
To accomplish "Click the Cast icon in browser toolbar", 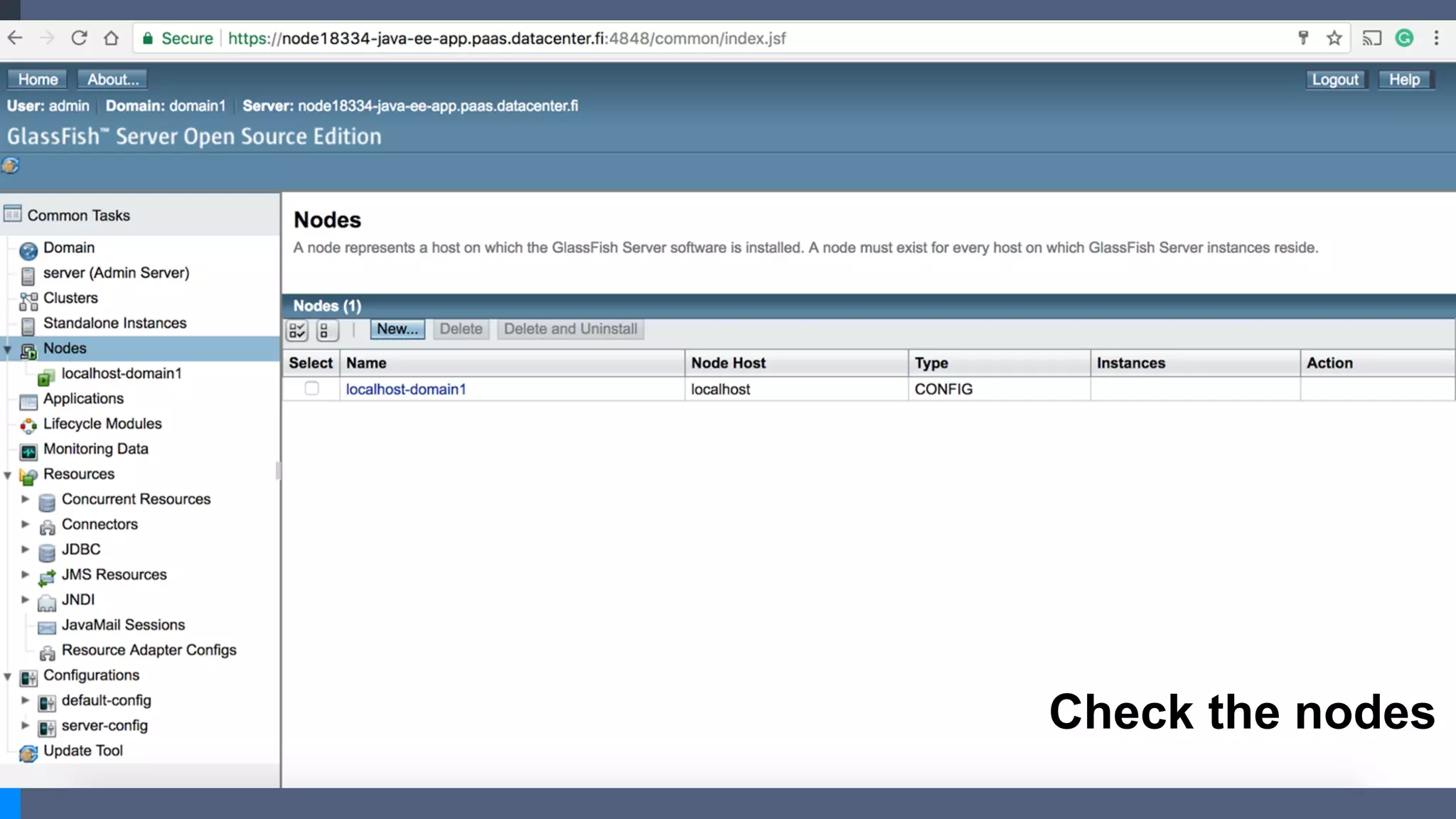I will (x=1371, y=38).
